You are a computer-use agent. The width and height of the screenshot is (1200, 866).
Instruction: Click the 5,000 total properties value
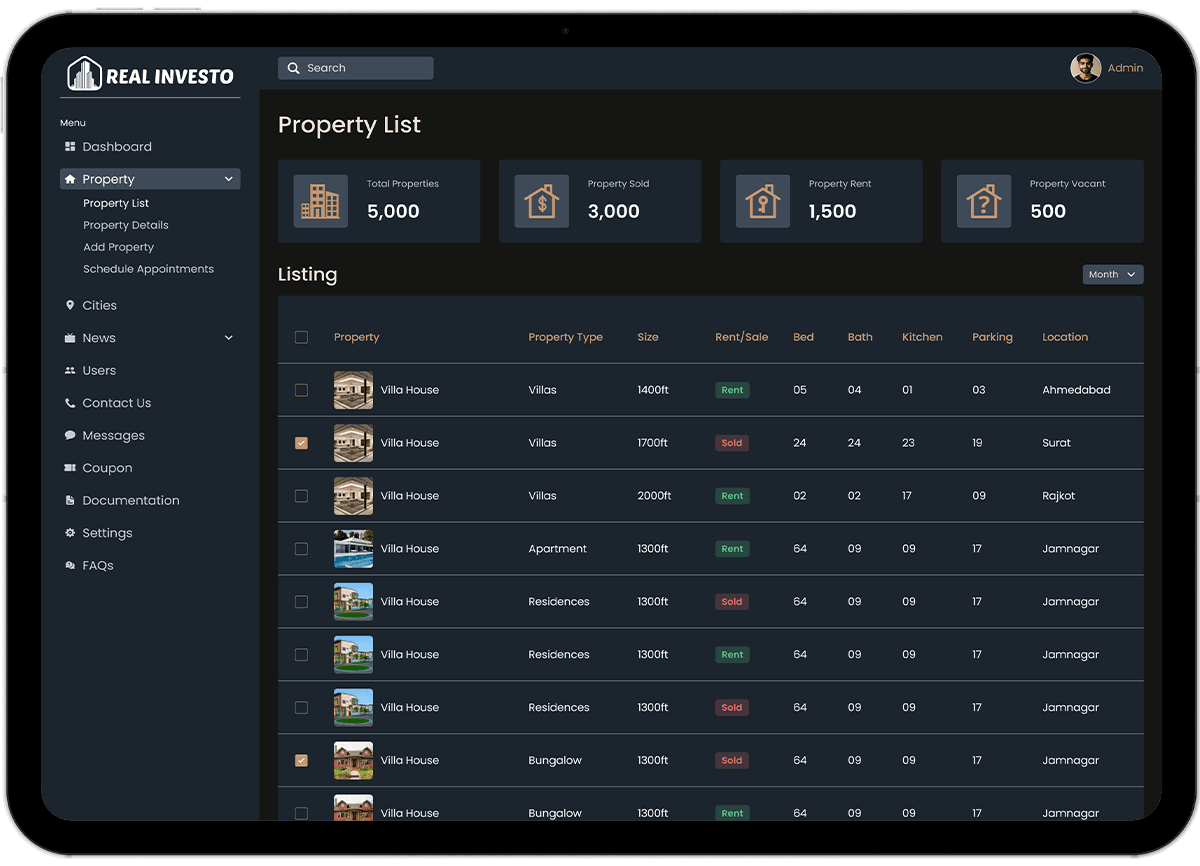tap(393, 211)
